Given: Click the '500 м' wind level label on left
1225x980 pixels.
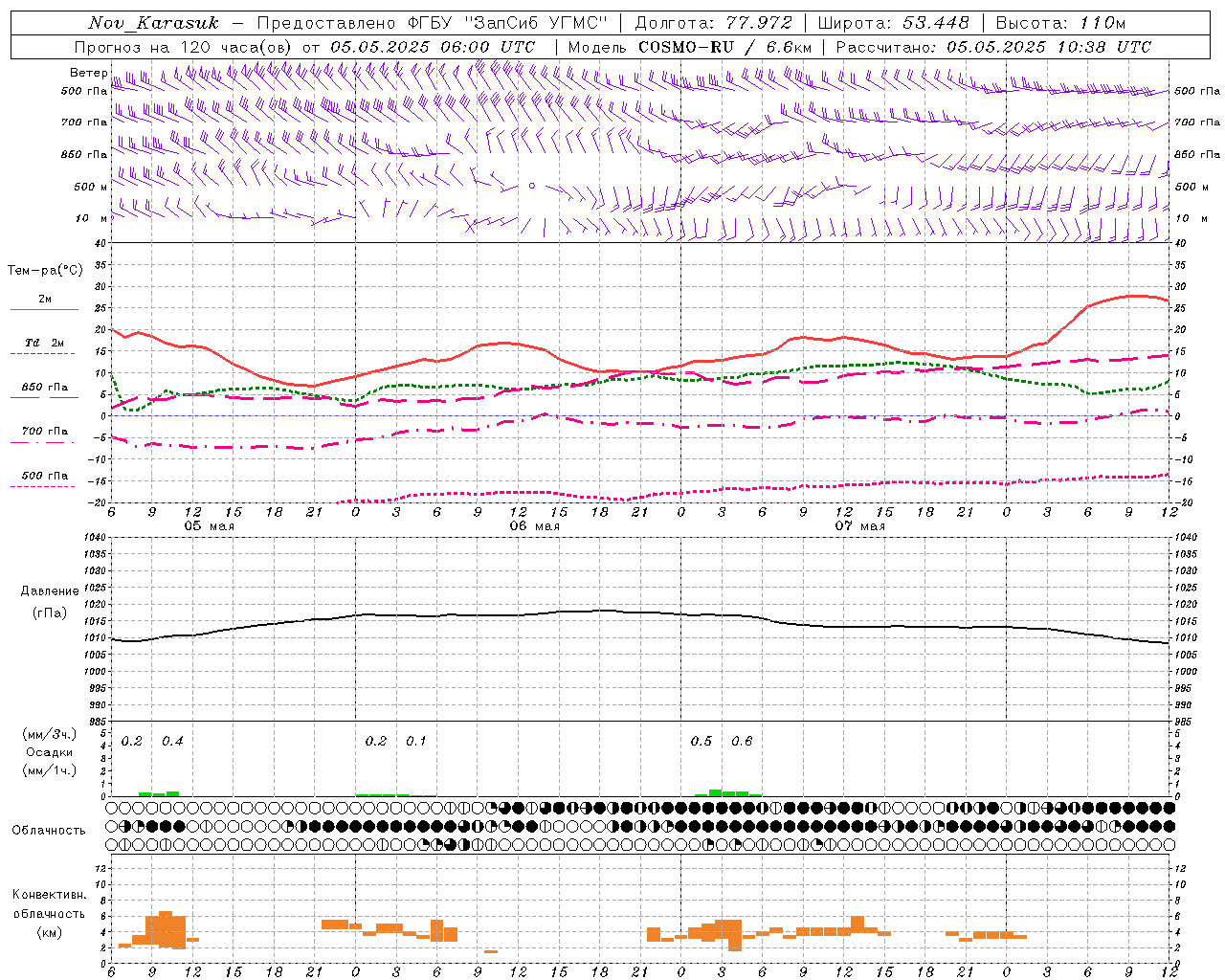Looking at the screenshot, I should pyautogui.click(x=90, y=187).
